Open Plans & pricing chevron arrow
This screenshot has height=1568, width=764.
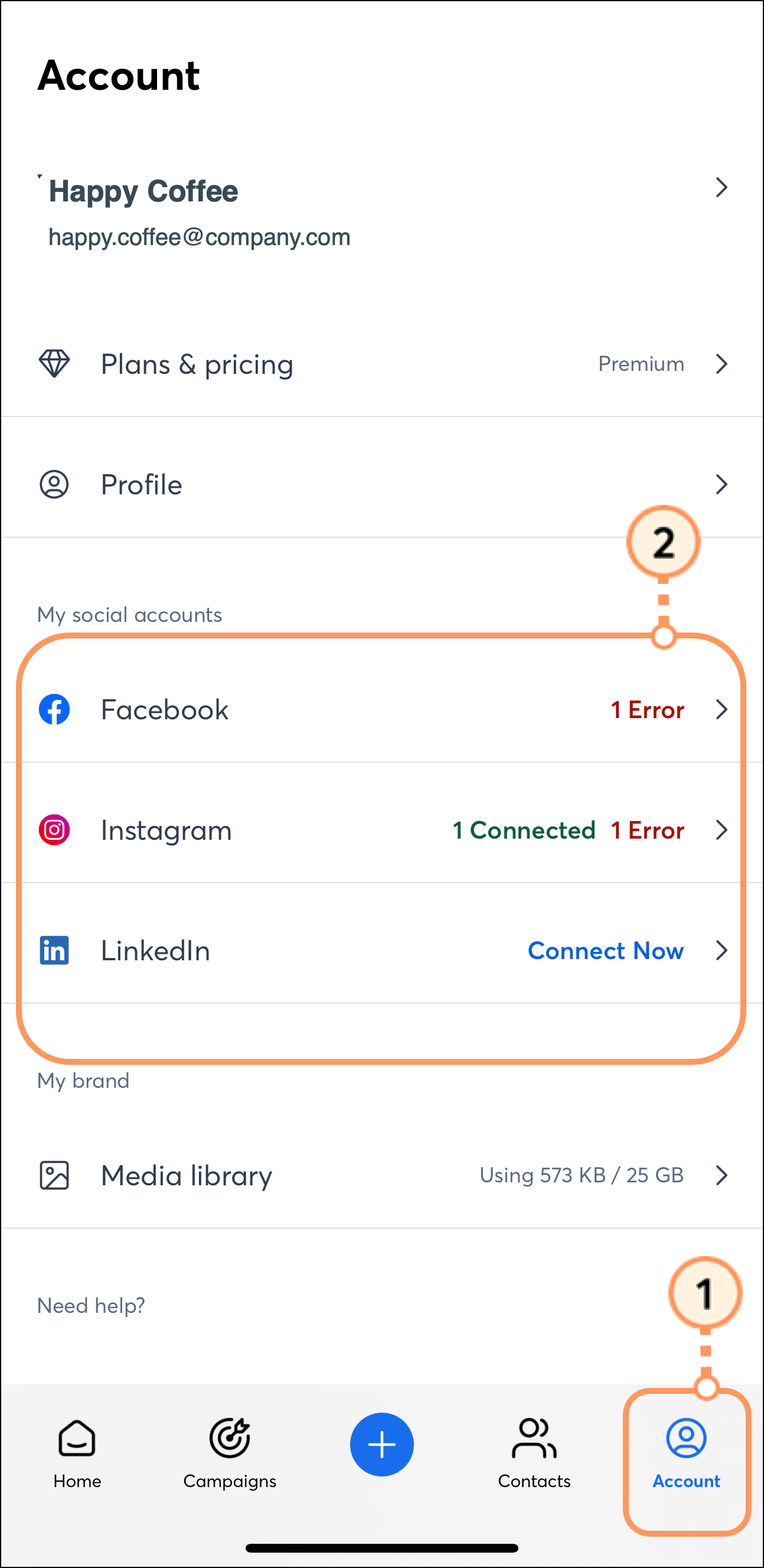[x=721, y=363]
